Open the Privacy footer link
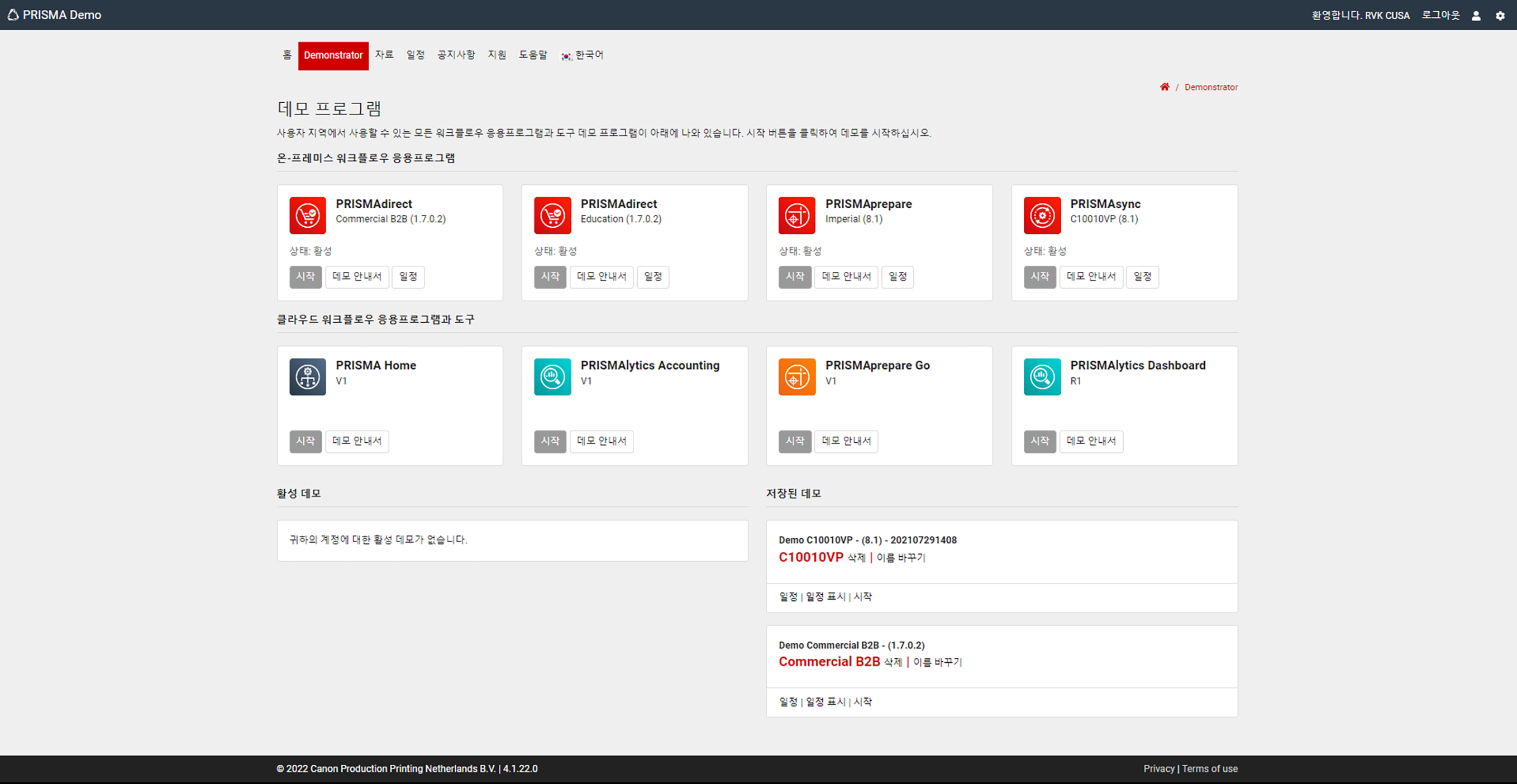The image size is (1517, 784). (x=1158, y=769)
